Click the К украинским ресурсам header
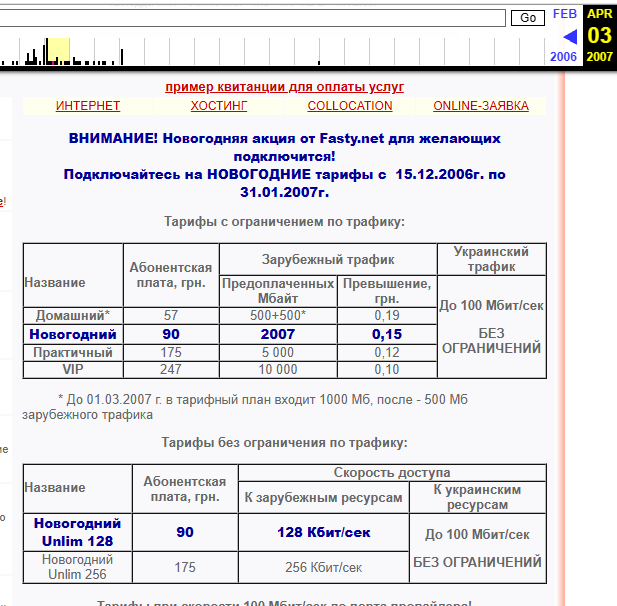 pyautogui.click(x=477, y=497)
